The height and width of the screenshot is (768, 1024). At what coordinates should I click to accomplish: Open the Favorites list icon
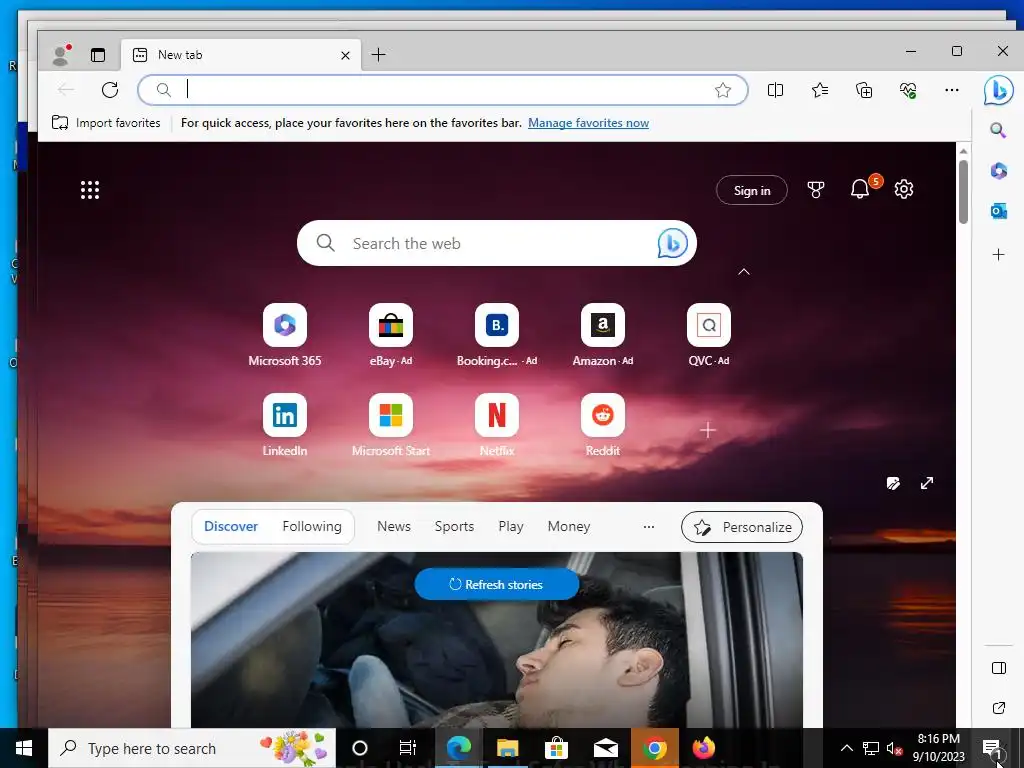tap(820, 89)
